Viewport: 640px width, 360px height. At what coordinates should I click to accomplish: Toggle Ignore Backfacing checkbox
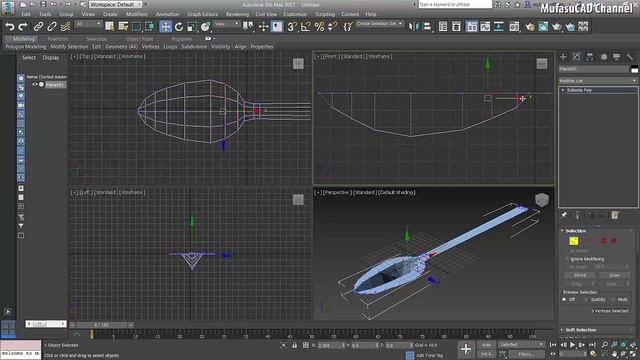pyautogui.click(x=567, y=259)
